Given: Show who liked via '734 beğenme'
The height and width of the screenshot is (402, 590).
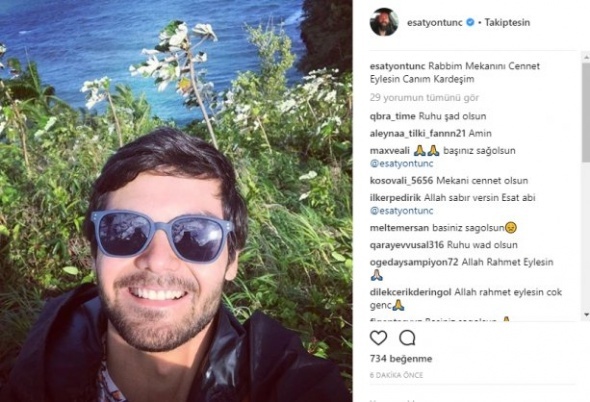Looking at the screenshot, I should (x=401, y=359).
